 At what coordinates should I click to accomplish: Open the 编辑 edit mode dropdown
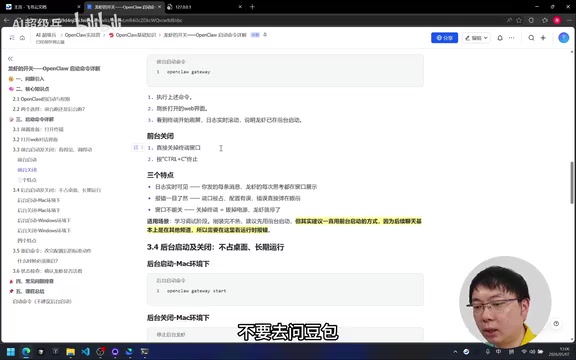[476, 38]
